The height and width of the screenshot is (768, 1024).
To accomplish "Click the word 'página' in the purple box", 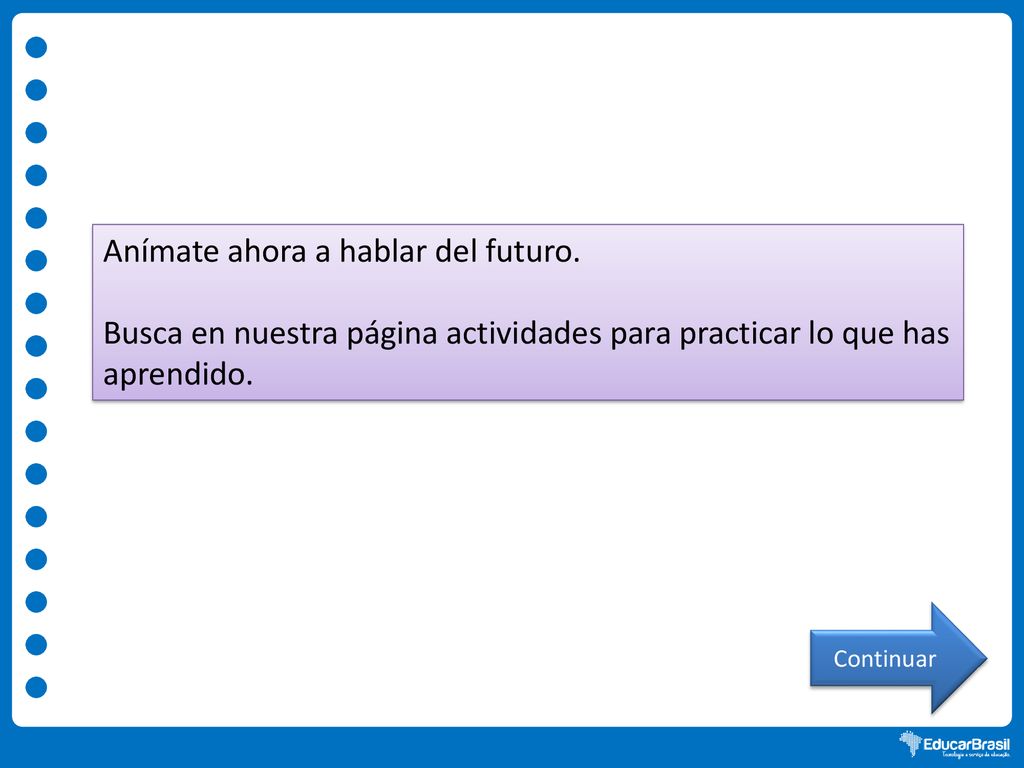I will (391, 335).
